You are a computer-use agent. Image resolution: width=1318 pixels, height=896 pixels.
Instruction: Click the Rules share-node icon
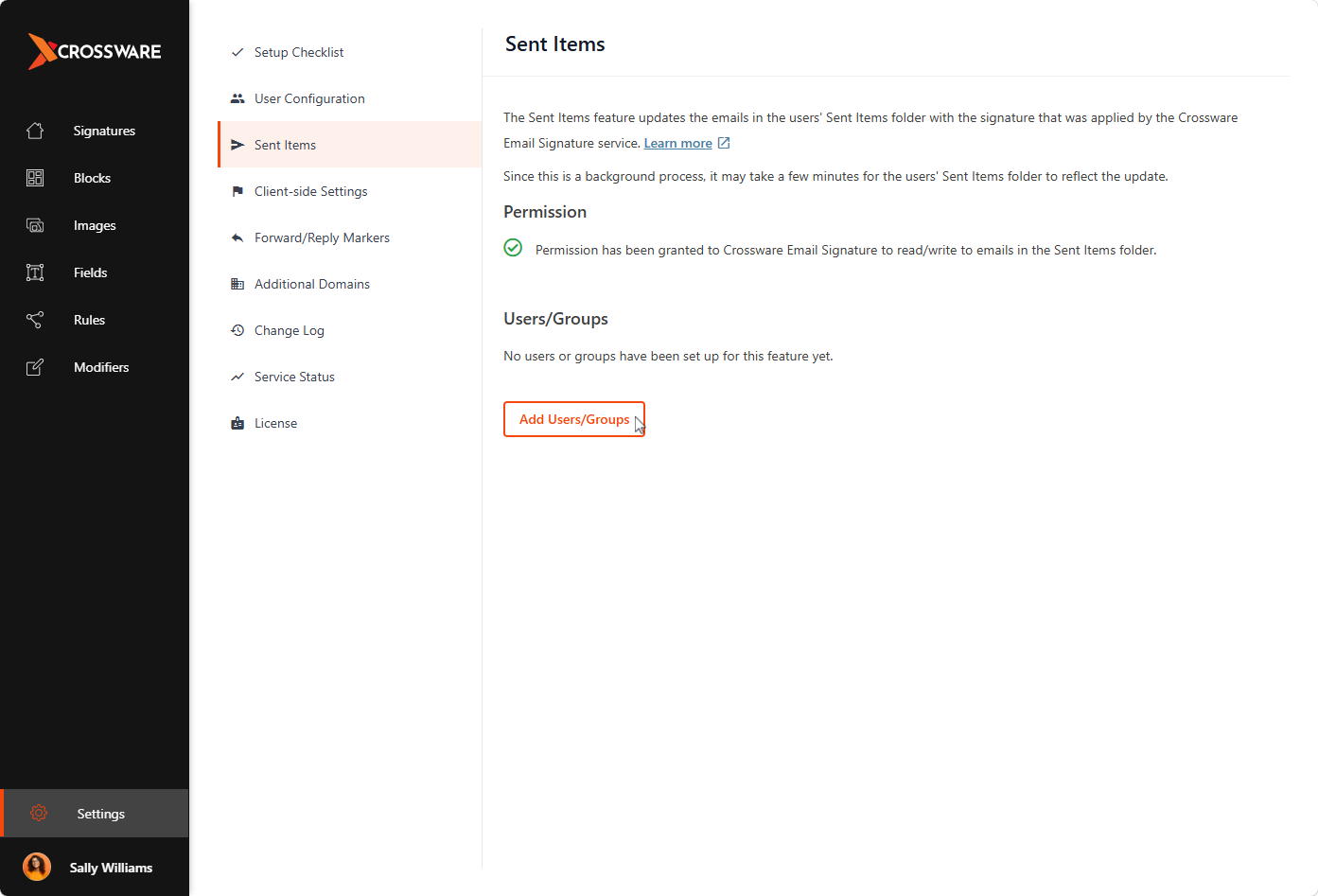(35, 320)
